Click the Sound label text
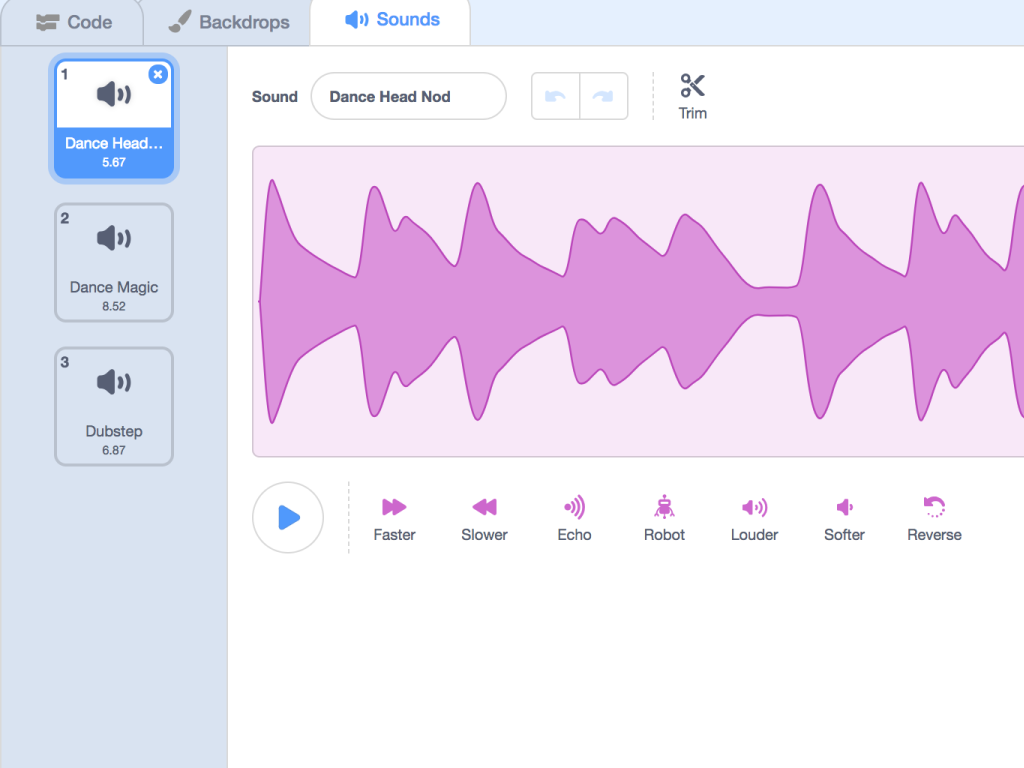This screenshot has height=768, width=1024. pos(275,97)
